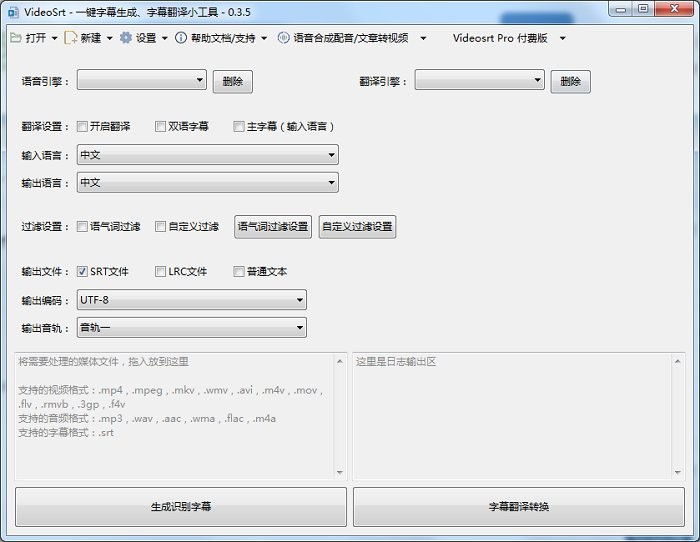Open the 帮助文档/支持 menu
The image size is (700, 542).
click(x=228, y=38)
